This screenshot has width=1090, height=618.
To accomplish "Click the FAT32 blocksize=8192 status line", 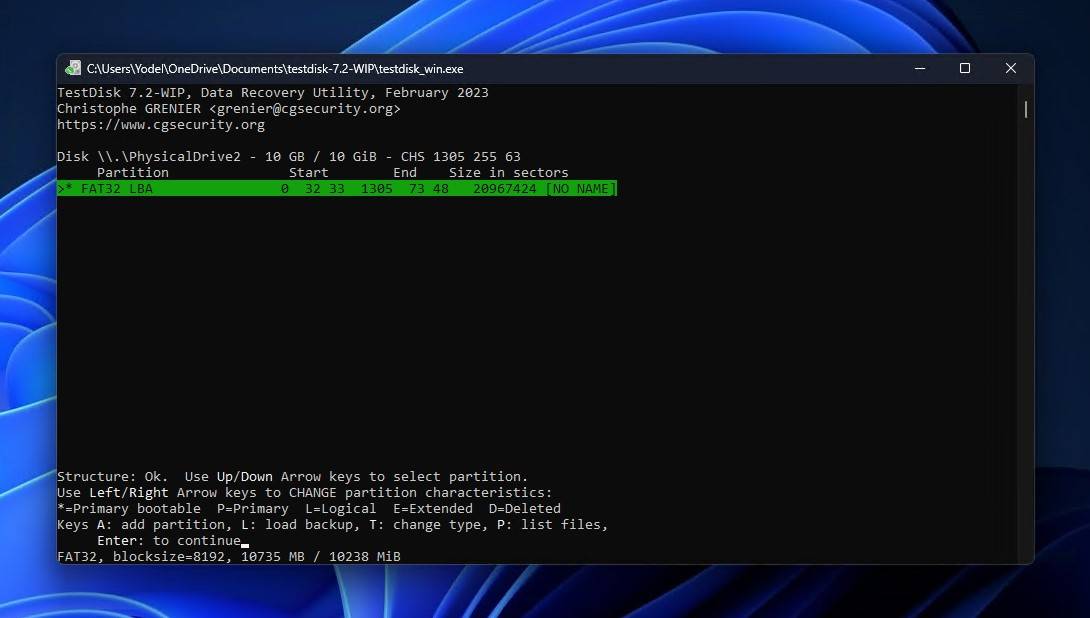I will click(x=229, y=557).
